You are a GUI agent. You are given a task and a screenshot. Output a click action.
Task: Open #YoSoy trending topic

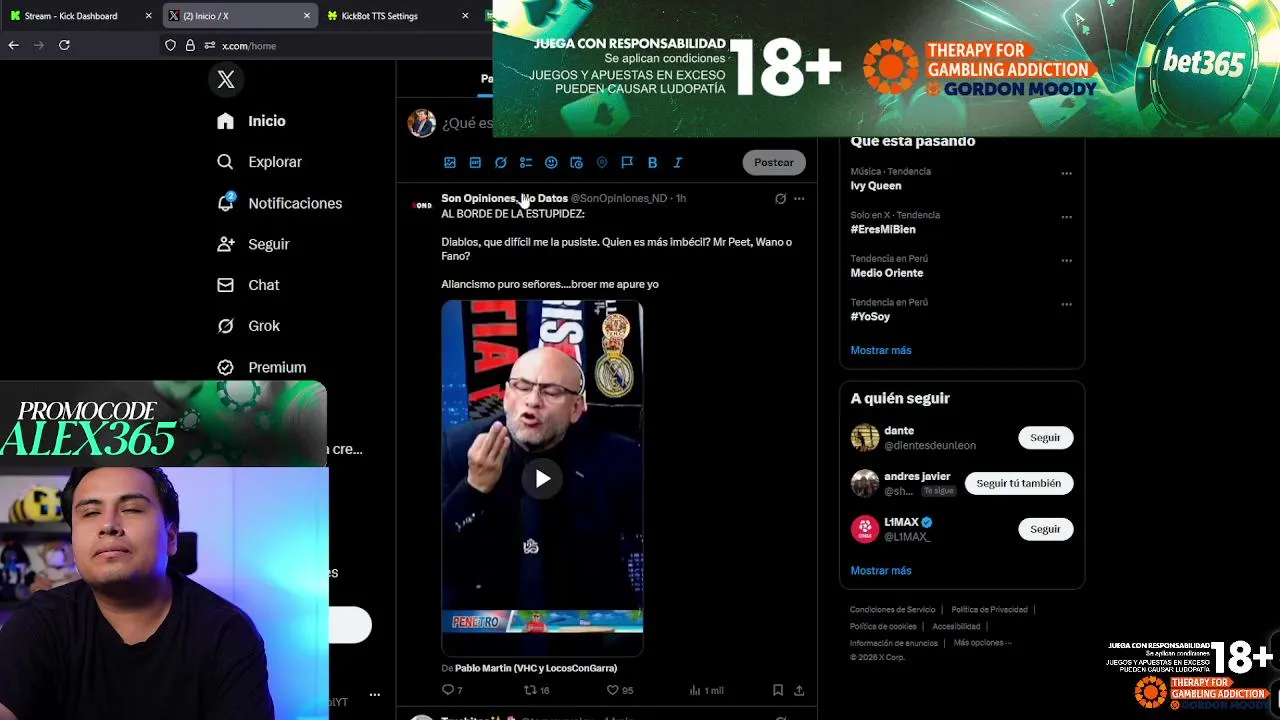point(870,316)
